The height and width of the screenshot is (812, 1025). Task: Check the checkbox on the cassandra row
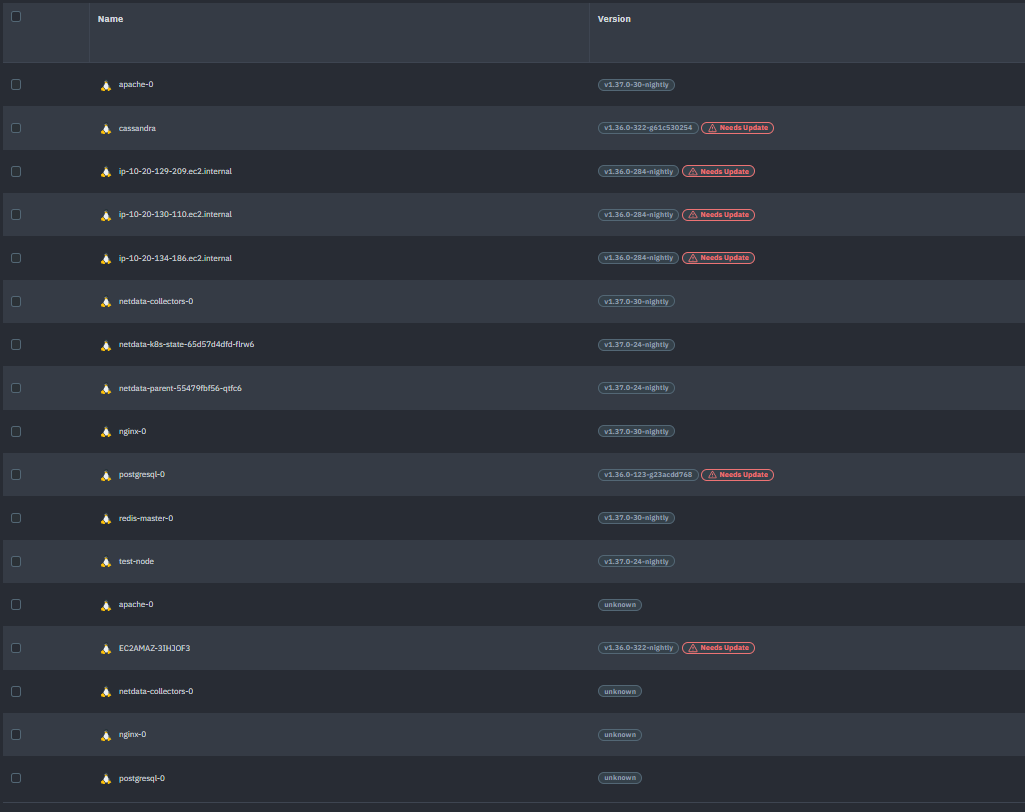coord(15,128)
